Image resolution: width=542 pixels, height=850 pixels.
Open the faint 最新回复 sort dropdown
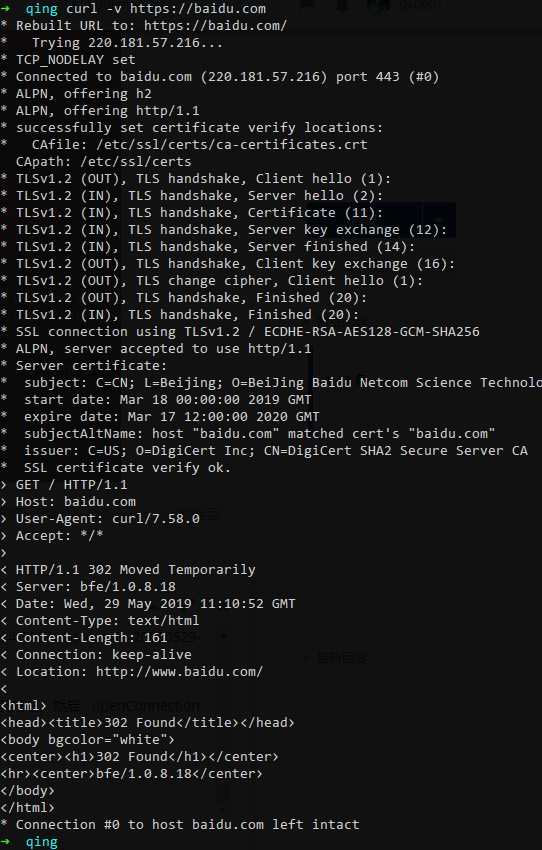tap(335, 658)
